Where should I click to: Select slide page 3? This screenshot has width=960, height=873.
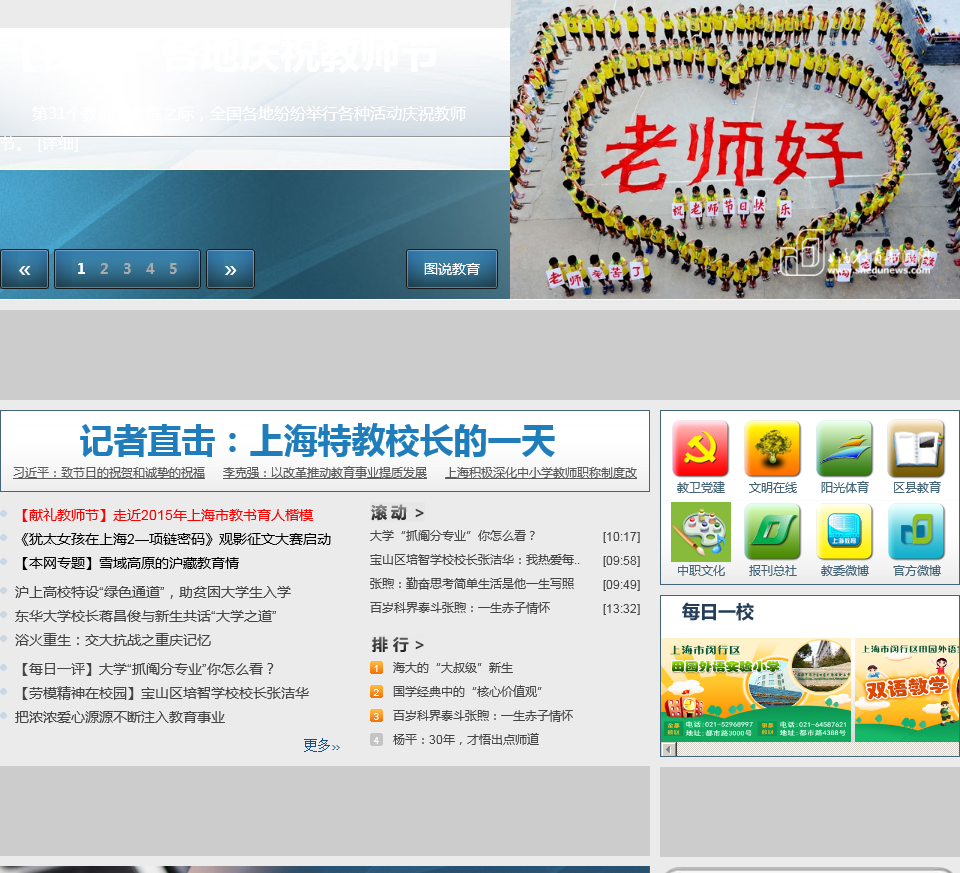pos(127,269)
